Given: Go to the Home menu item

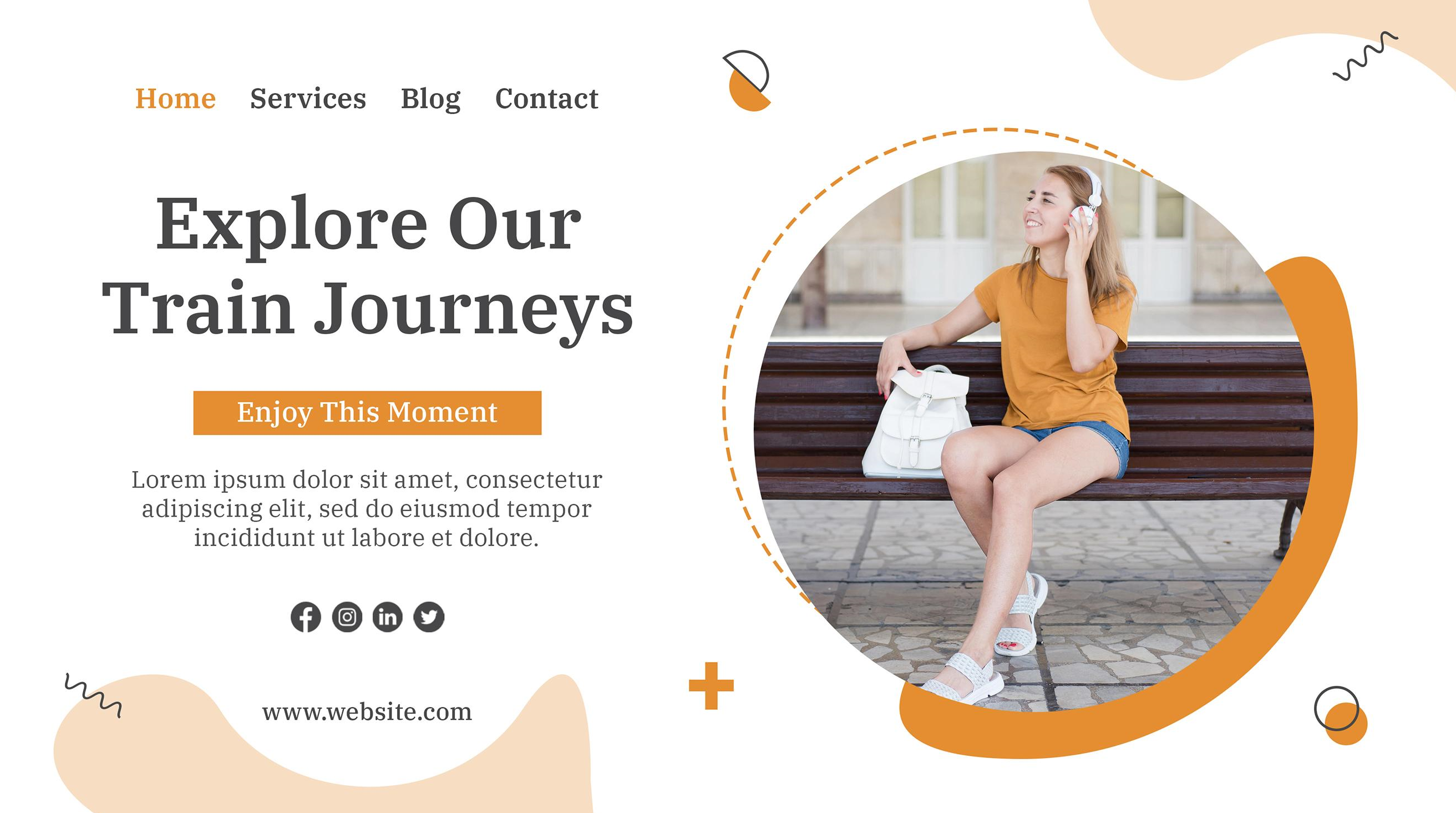Looking at the screenshot, I should pyautogui.click(x=176, y=98).
